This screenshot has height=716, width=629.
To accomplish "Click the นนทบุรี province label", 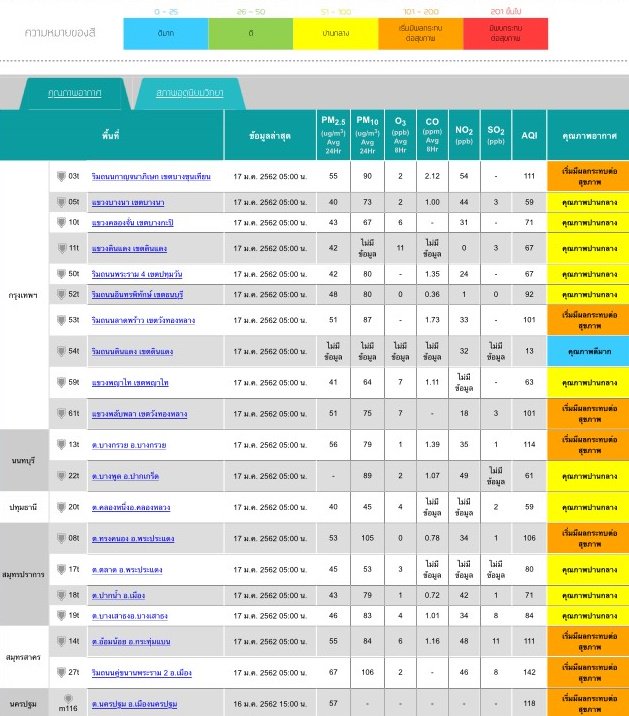I will point(23,460).
